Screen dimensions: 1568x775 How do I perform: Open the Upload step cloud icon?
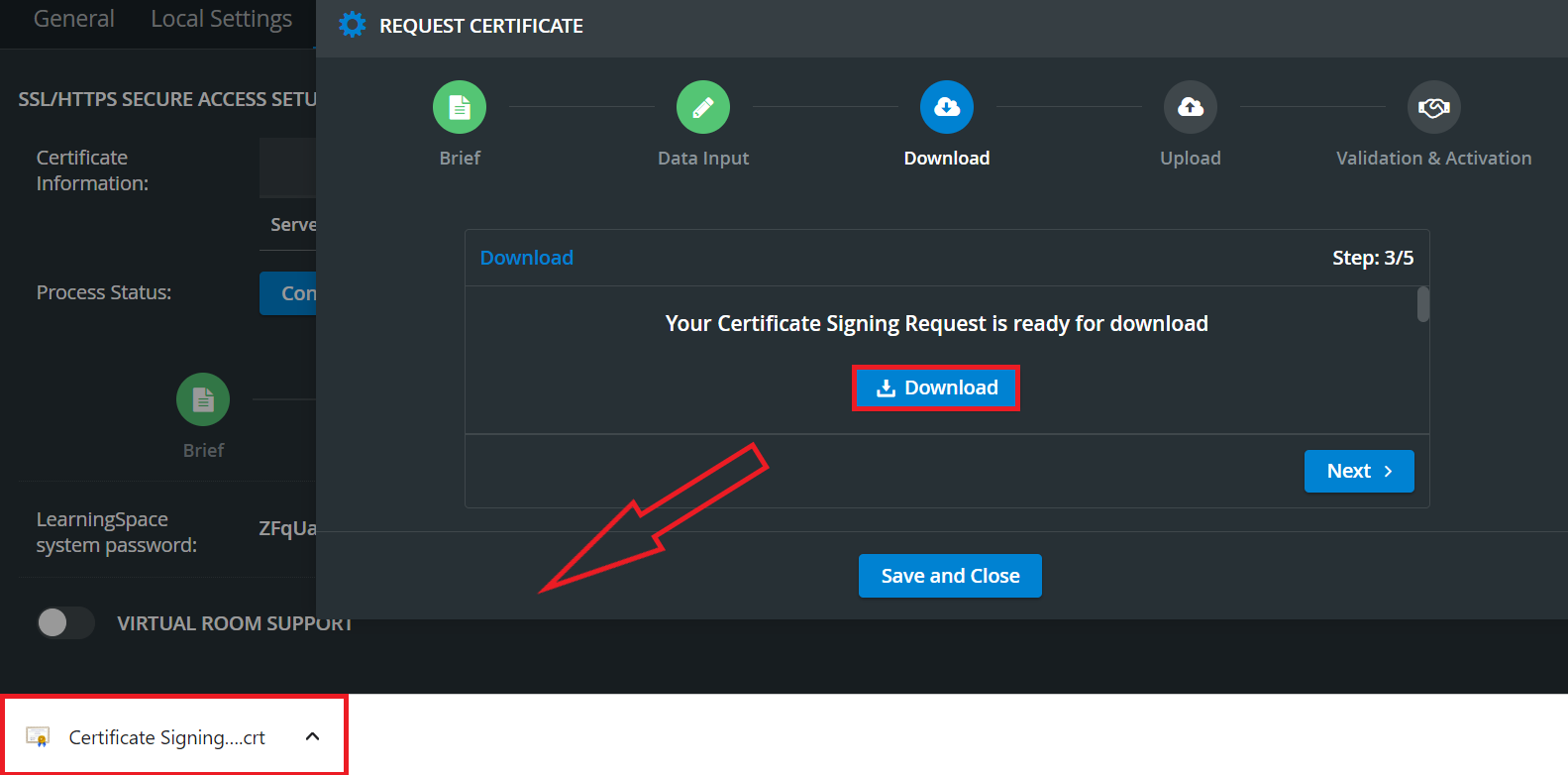pyautogui.click(x=1191, y=107)
